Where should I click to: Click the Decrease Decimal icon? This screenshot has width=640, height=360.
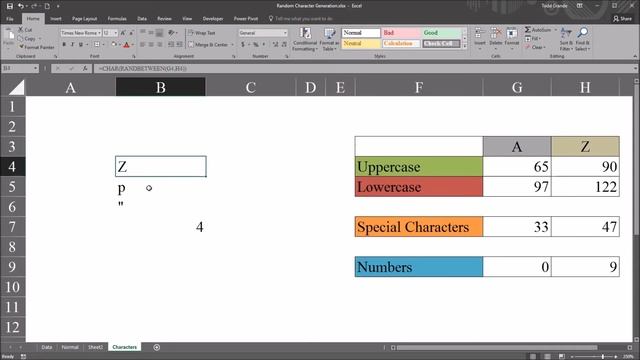tap(284, 44)
